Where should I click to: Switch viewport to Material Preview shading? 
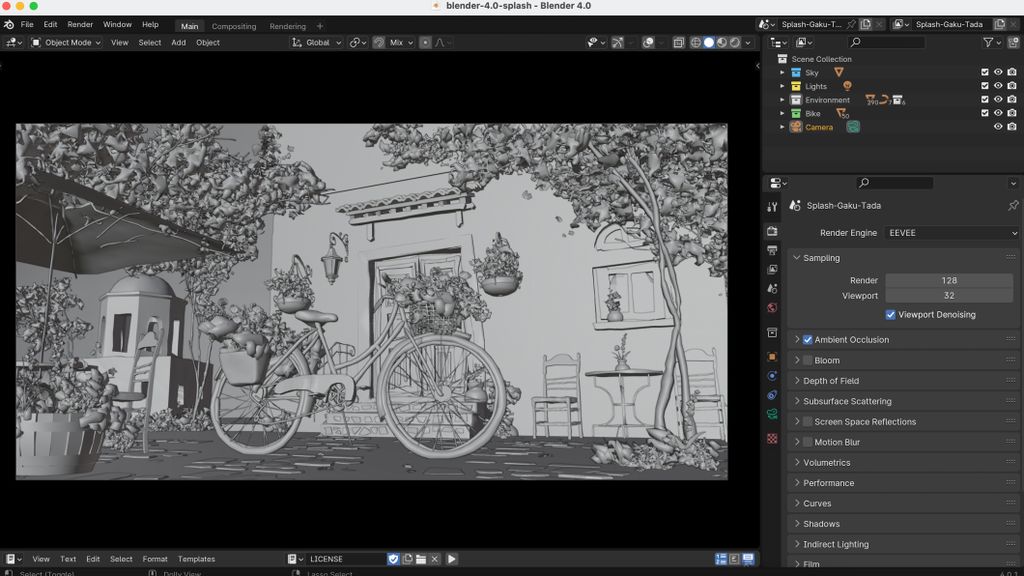pyautogui.click(x=721, y=43)
